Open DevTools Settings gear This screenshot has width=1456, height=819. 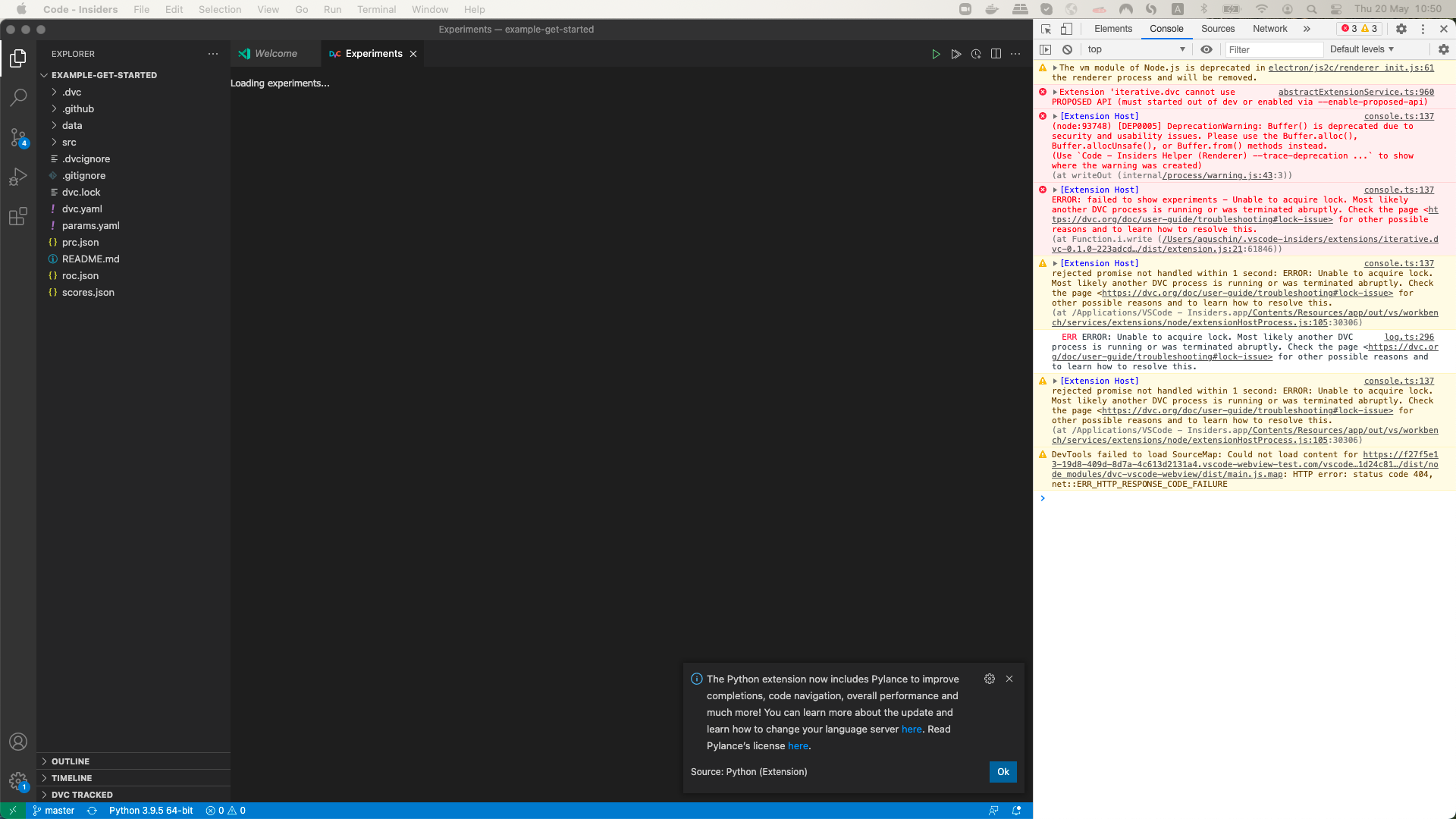[x=1401, y=29]
